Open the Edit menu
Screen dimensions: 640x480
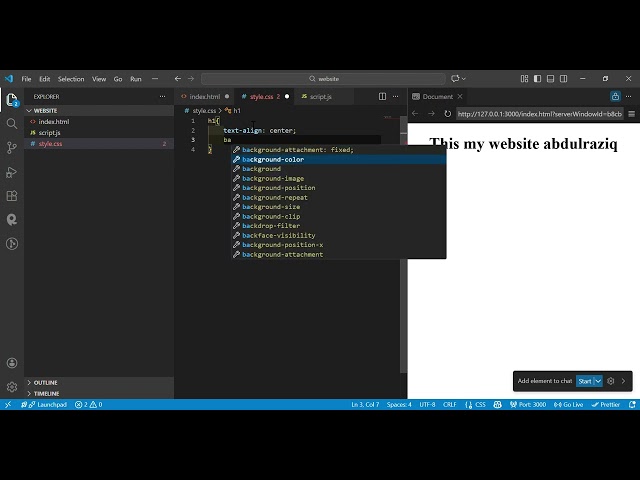tap(44, 79)
